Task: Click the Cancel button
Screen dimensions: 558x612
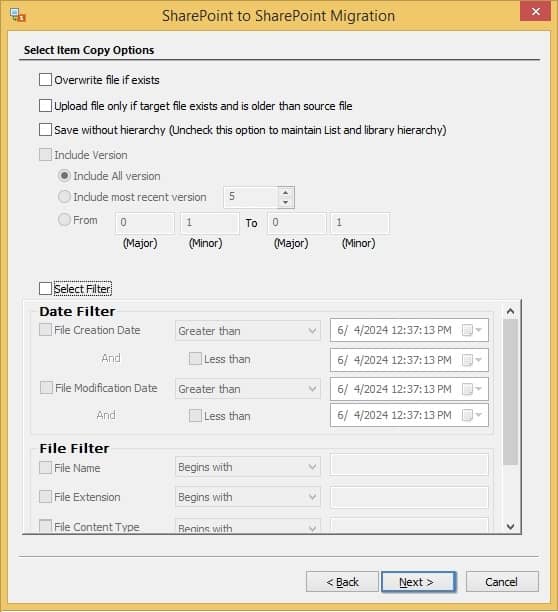Action: (502, 582)
